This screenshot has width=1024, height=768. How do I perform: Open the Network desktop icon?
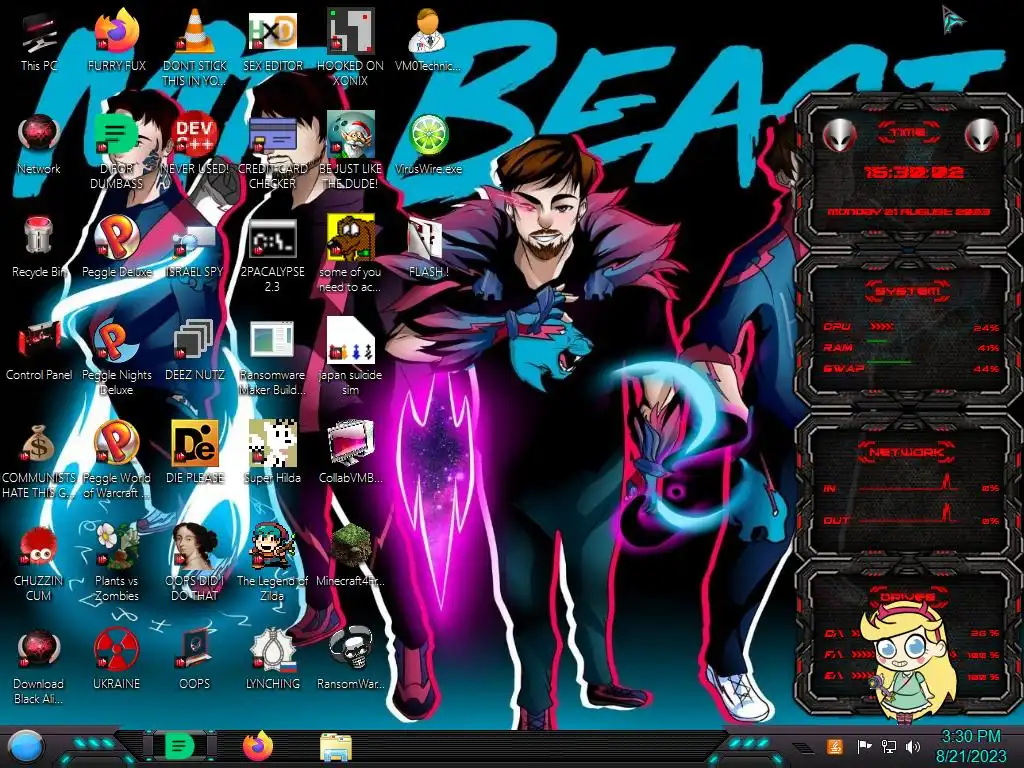point(39,145)
